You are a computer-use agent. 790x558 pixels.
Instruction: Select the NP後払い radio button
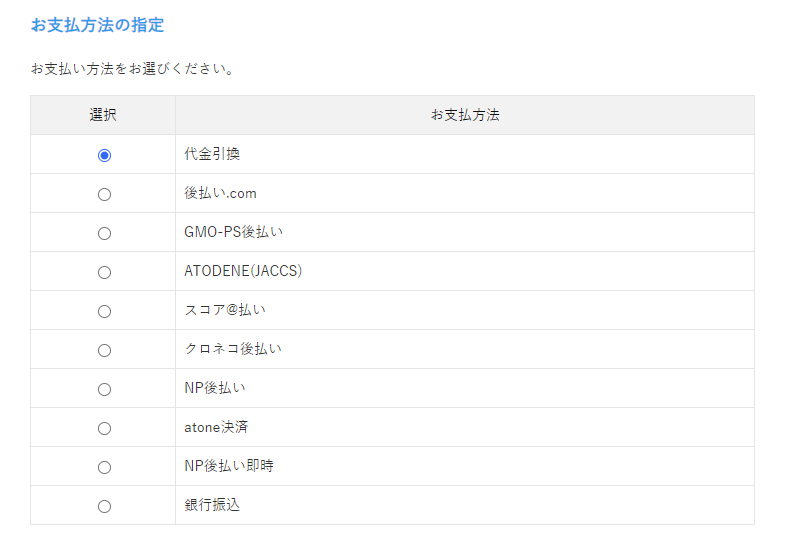pyautogui.click(x=104, y=389)
